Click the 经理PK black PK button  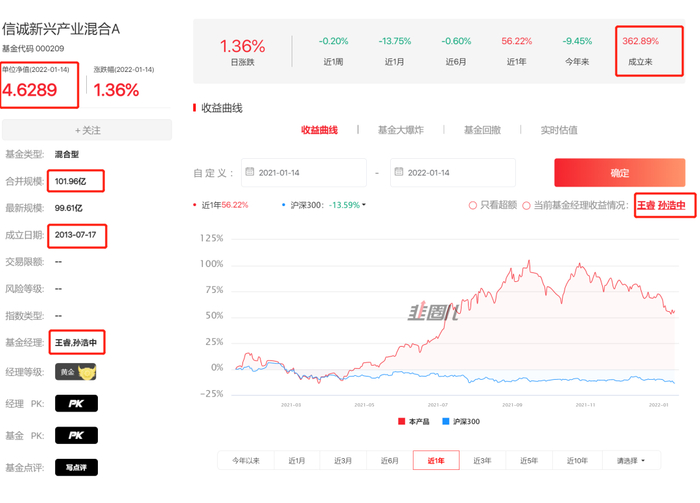tap(76, 403)
